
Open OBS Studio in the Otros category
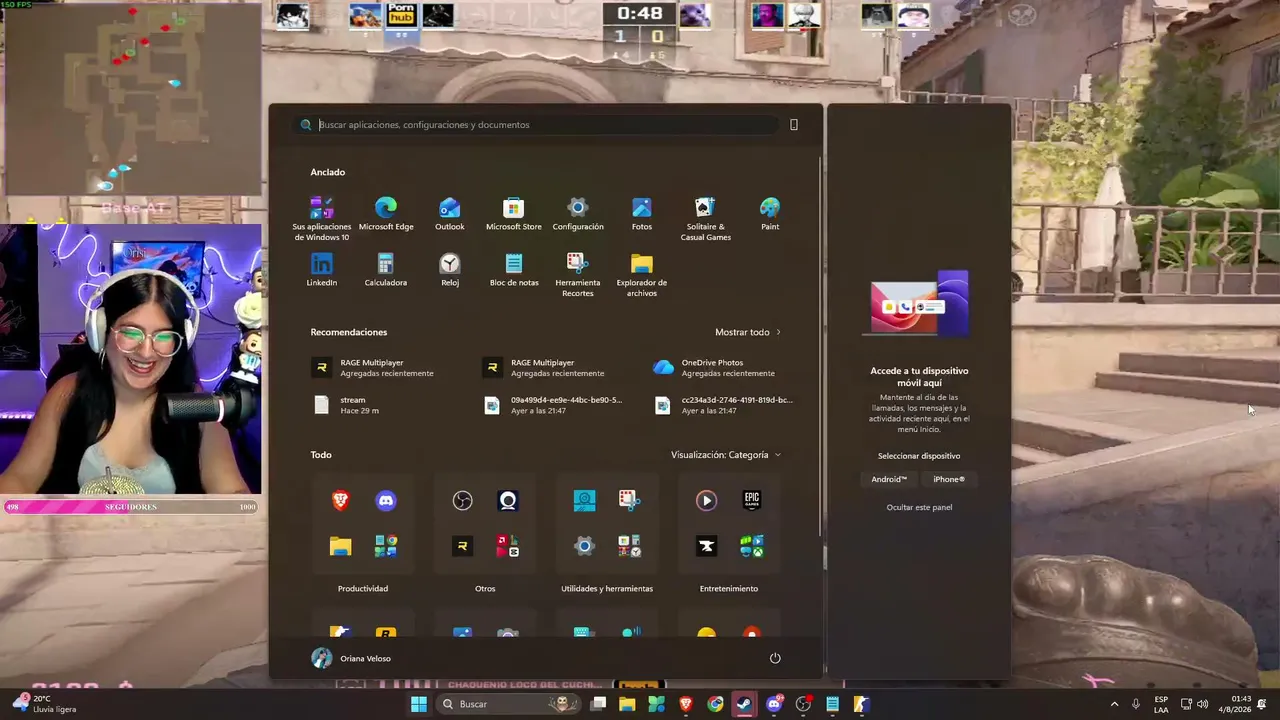[x=462, y=500]
